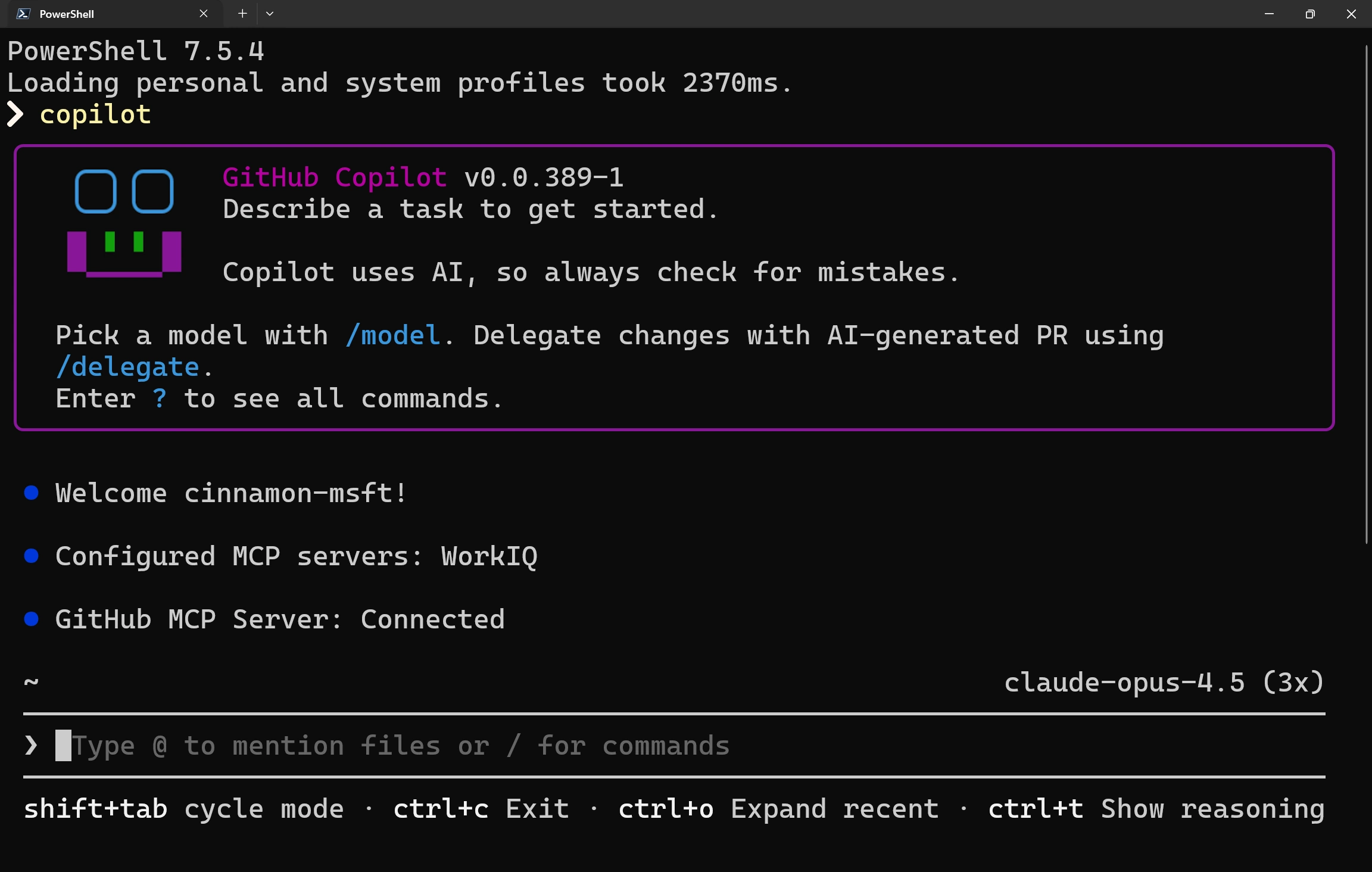1372x872 pixels.
Task: Close the PowerShell tab
Action: coord(203,13)
